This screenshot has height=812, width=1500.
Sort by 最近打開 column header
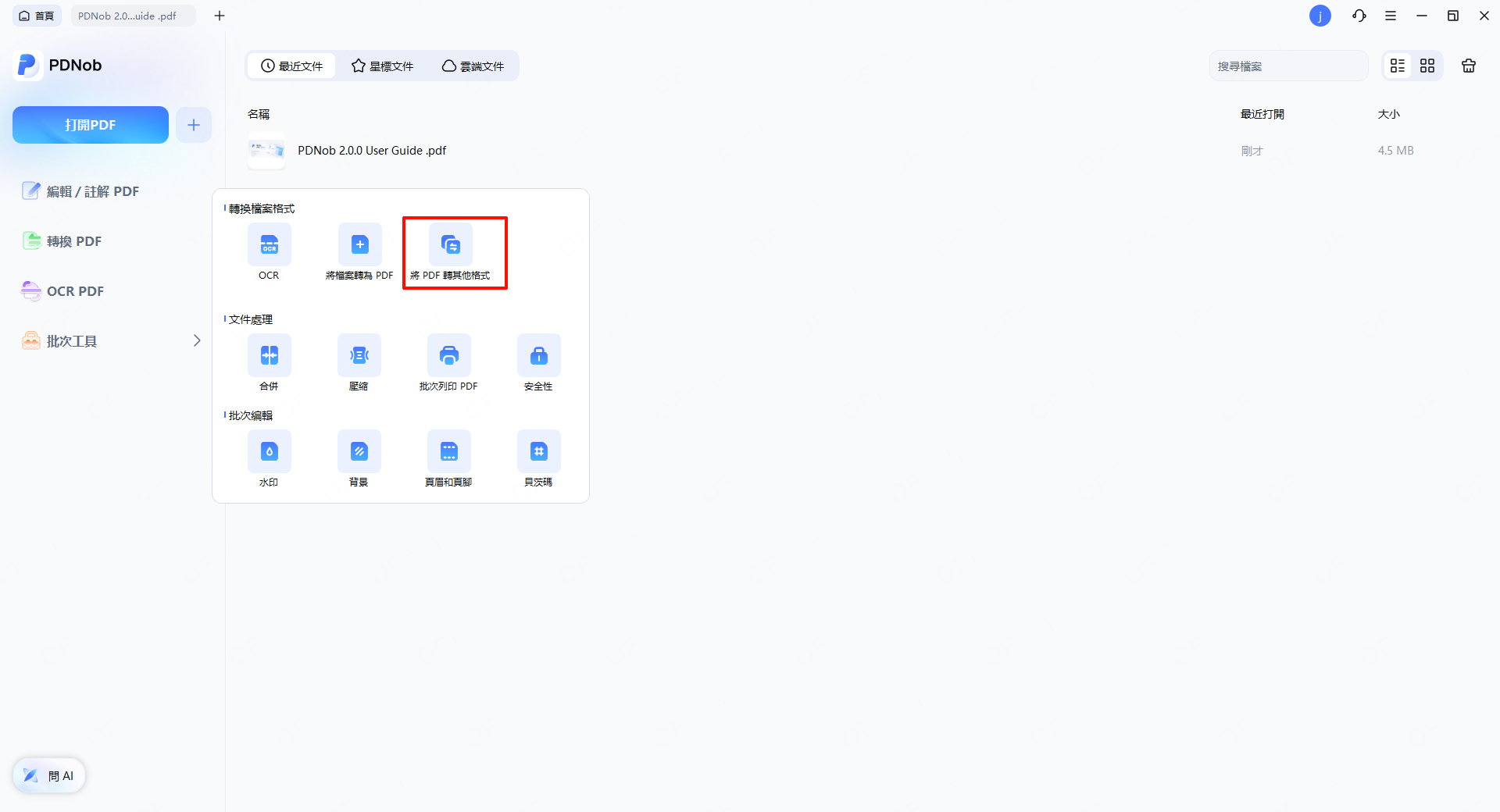(x=1262, y=114)
